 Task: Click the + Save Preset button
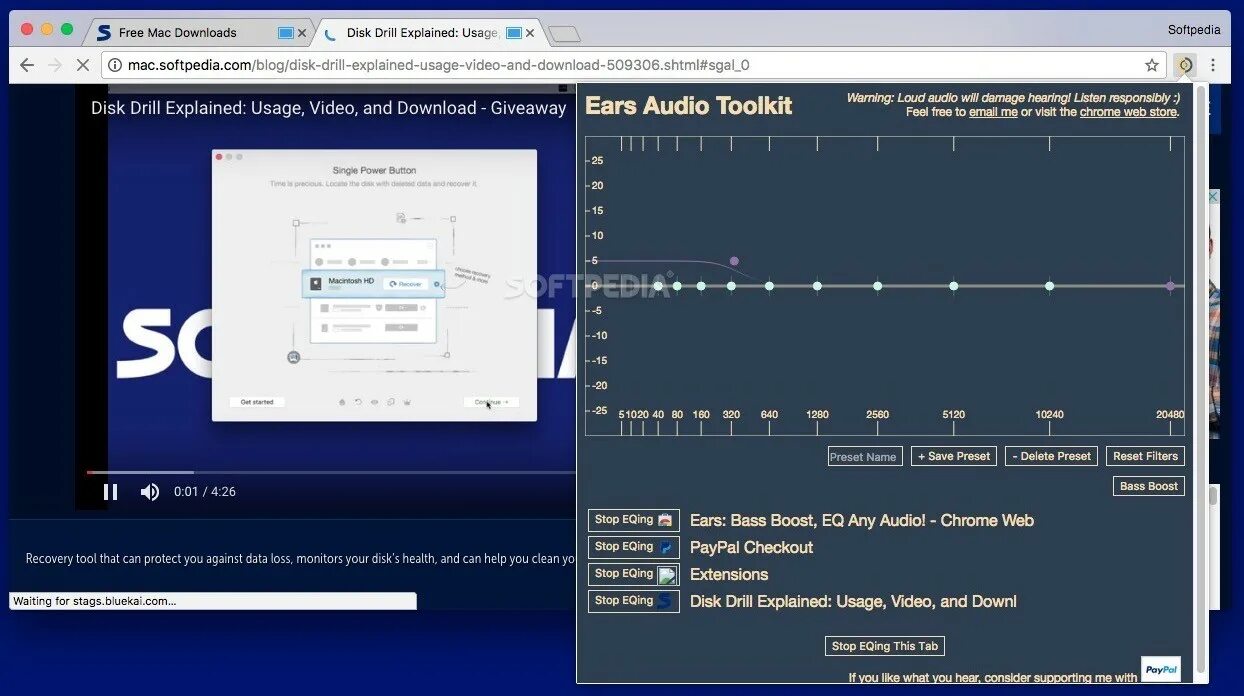[954, 456]
